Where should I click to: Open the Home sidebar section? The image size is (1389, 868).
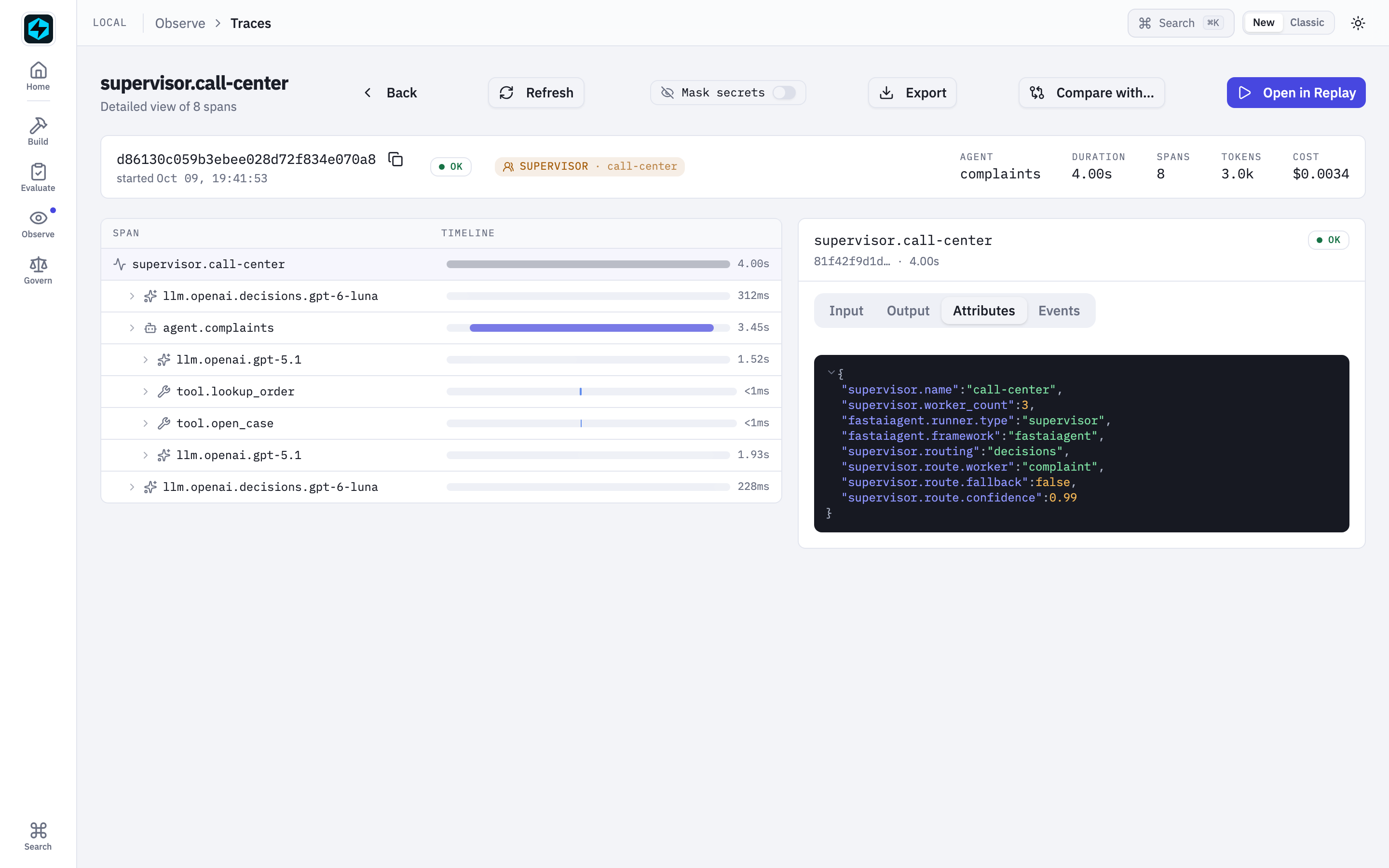[x=38, y=76]
